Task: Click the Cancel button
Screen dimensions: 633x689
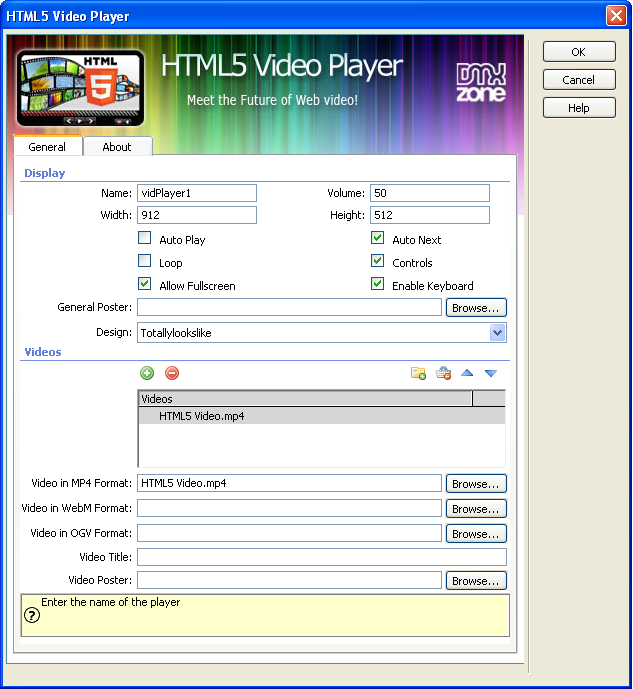Action: tap(579, 80)
